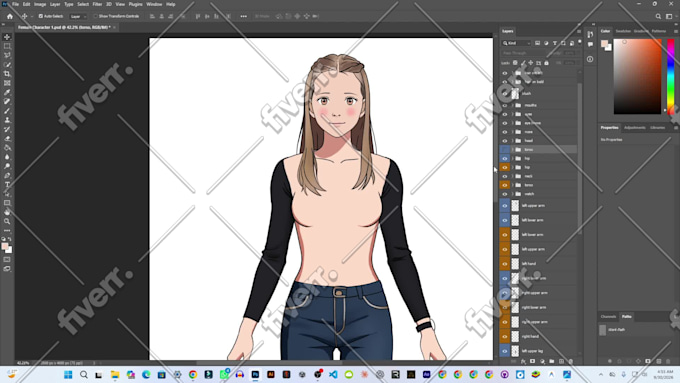The width and height of the screenshot is (680, 383).
Task: Hide the right hand layer
Action: tap(505, 337)
